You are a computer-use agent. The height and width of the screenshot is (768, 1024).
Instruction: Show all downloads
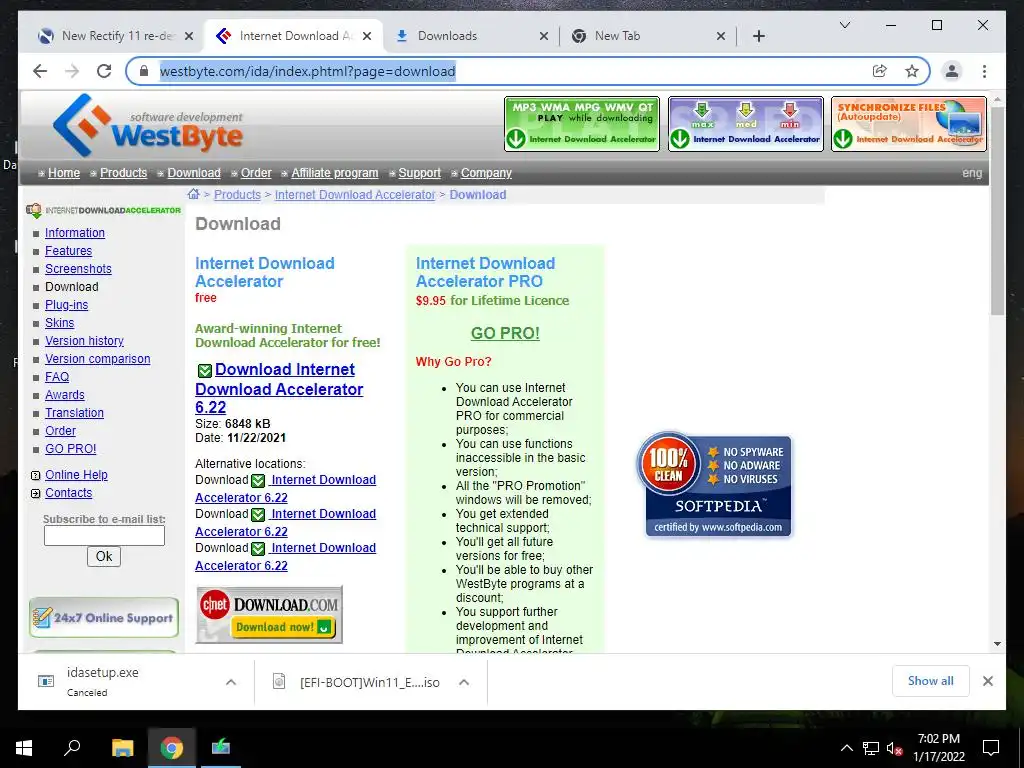tap(931, 681)
